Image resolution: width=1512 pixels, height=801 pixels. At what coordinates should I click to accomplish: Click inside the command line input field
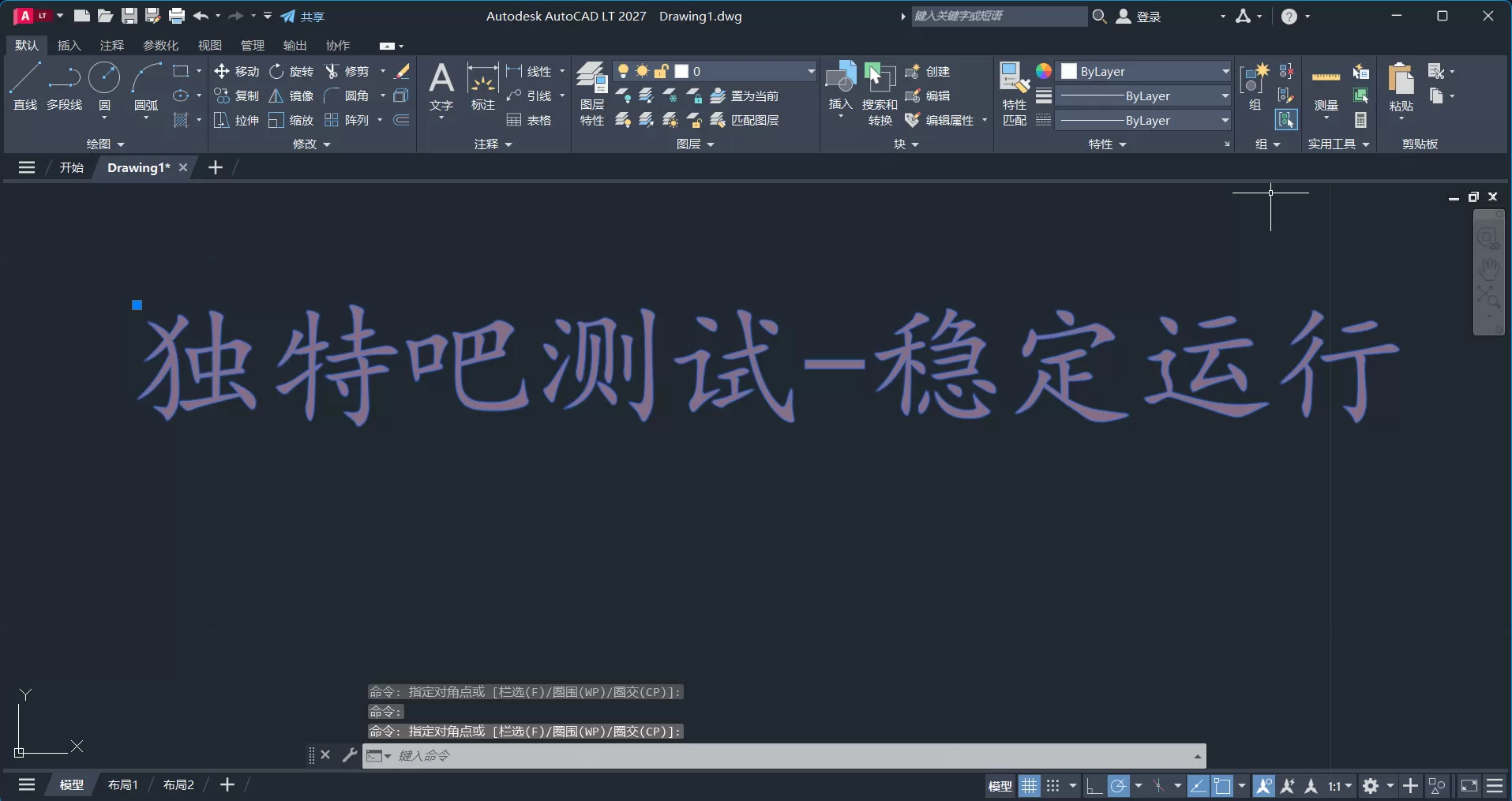[x=711, y=756]
